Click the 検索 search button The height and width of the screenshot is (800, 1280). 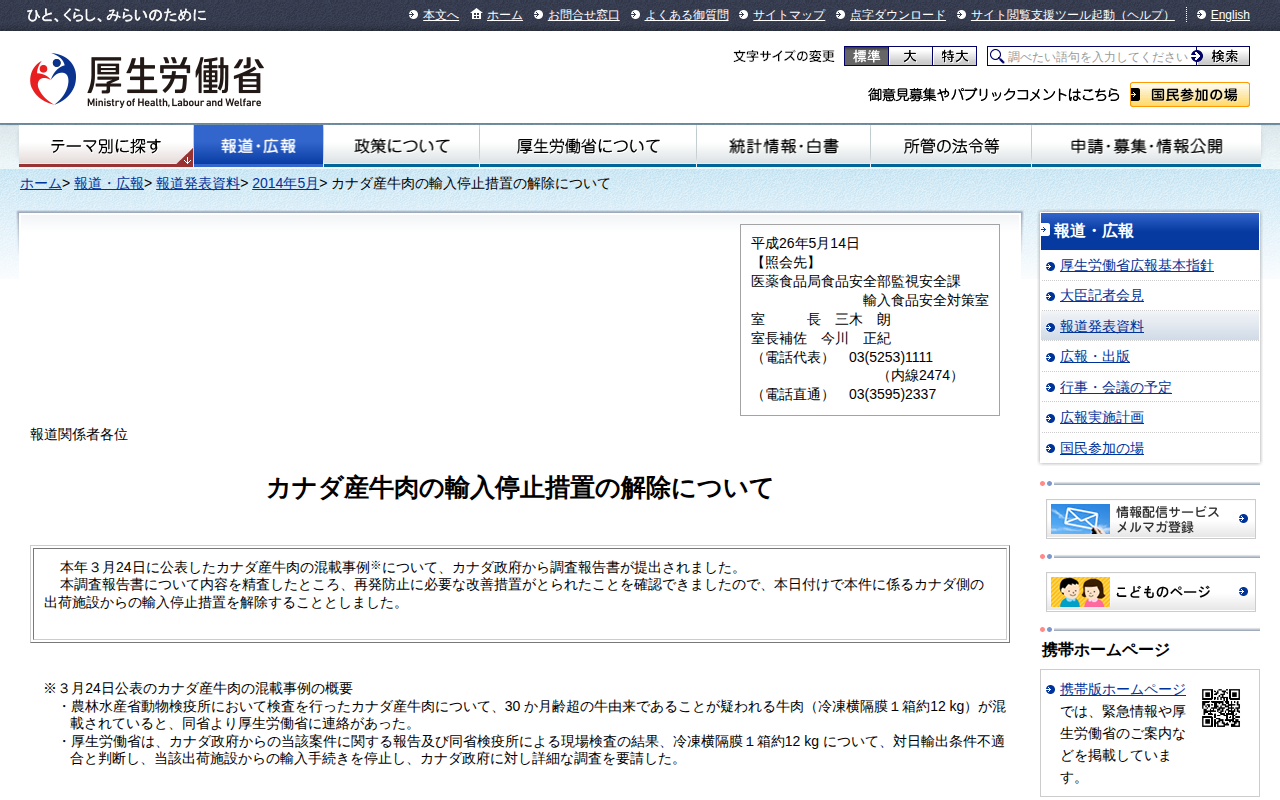(x=1224, y=56)
